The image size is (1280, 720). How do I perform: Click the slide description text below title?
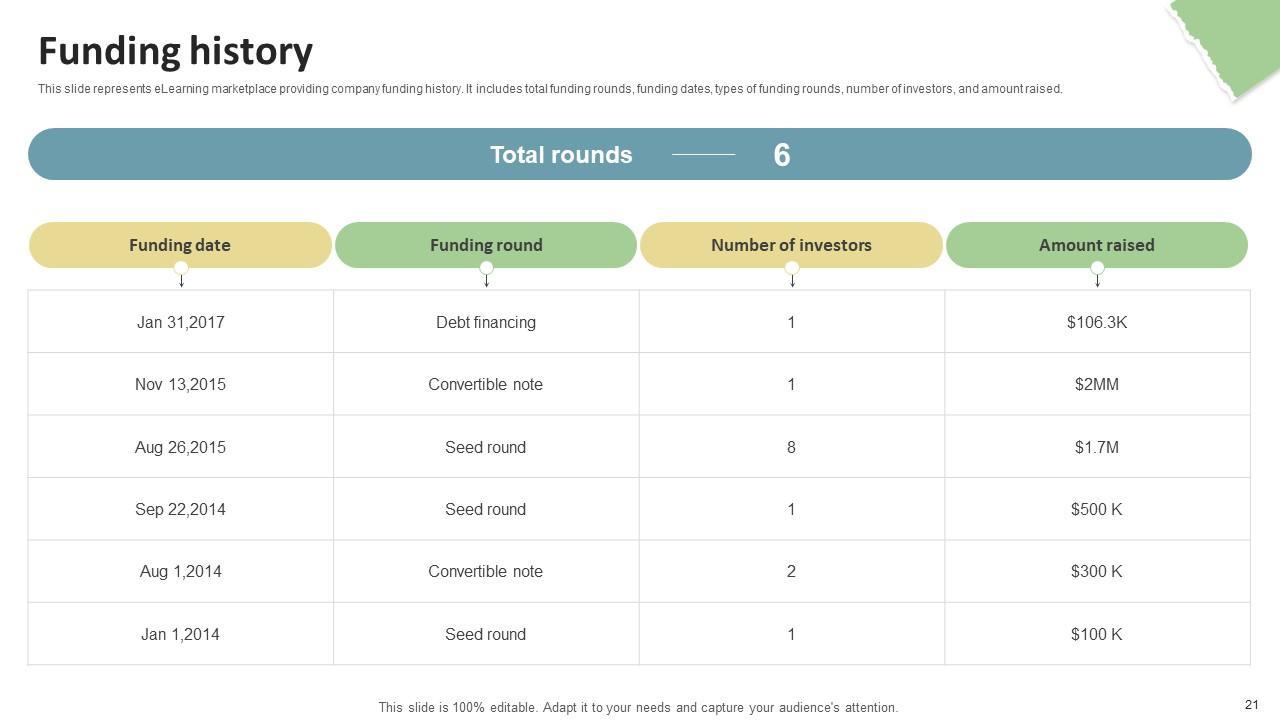point(550,89)
